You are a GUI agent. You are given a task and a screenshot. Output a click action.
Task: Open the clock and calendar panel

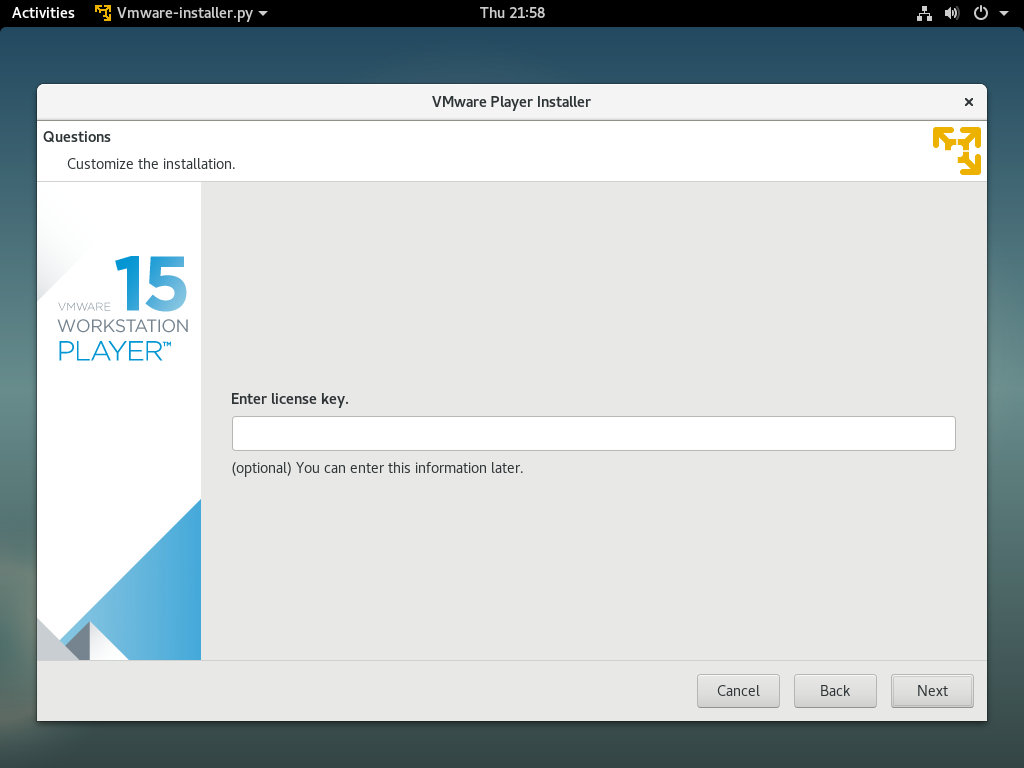pos(512,12)
